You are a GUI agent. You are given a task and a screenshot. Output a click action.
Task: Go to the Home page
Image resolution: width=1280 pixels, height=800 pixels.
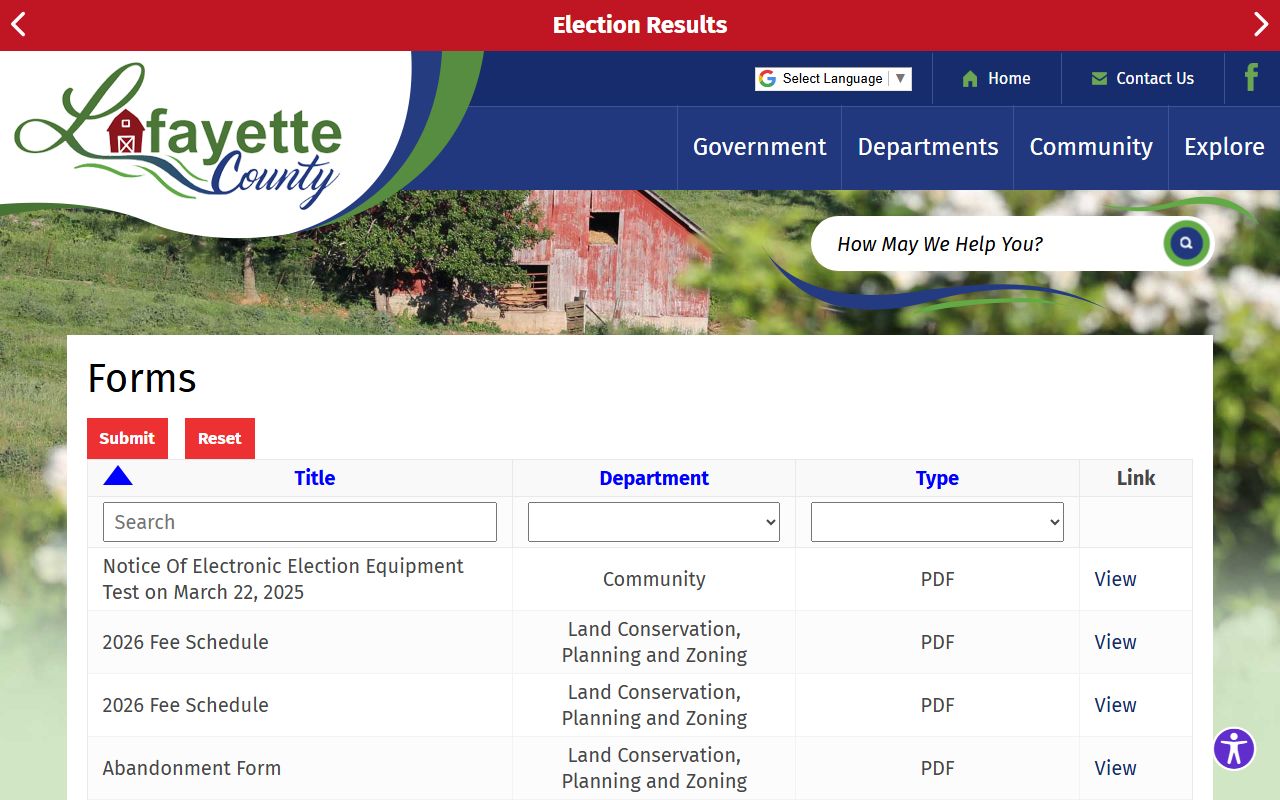point(996,78)
